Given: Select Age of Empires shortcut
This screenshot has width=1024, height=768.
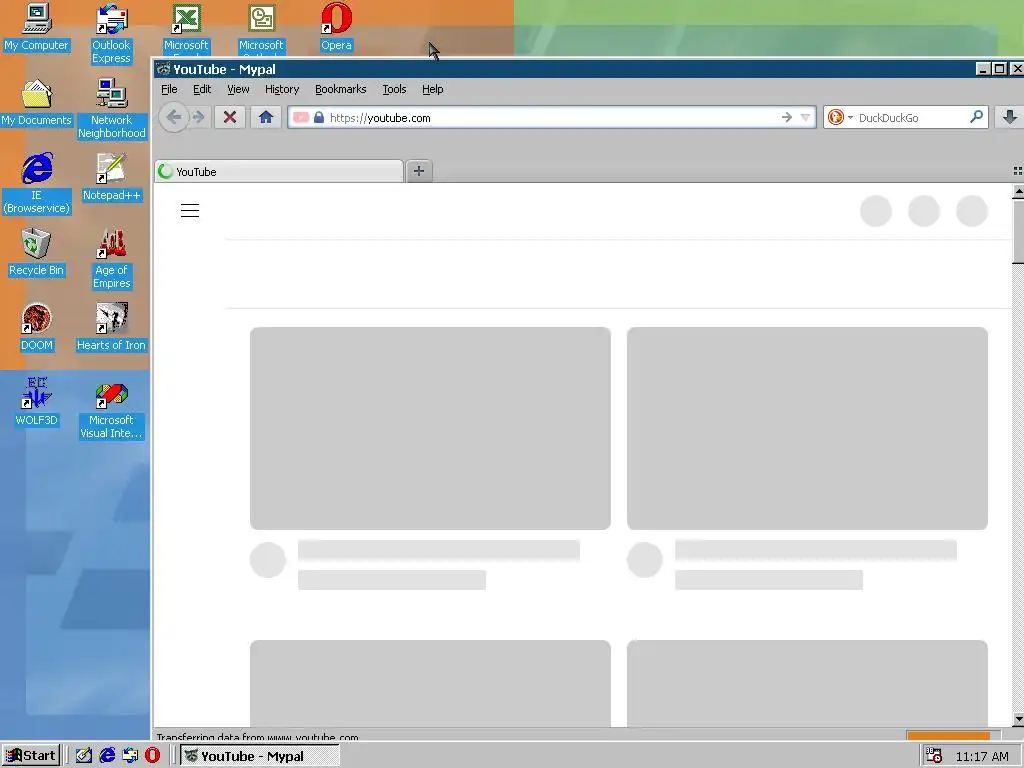Looking at the screenshot, I should coord(112,259).
